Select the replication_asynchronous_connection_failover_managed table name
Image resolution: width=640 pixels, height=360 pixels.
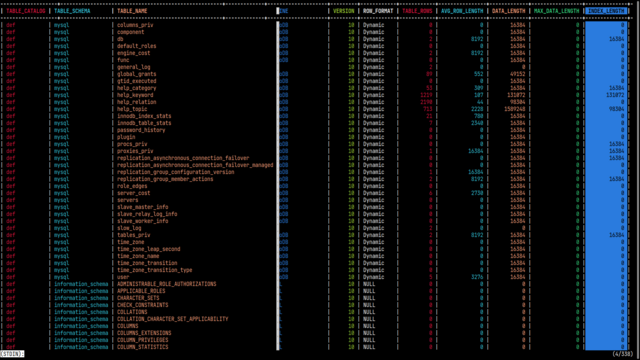[x=195, y=165]
